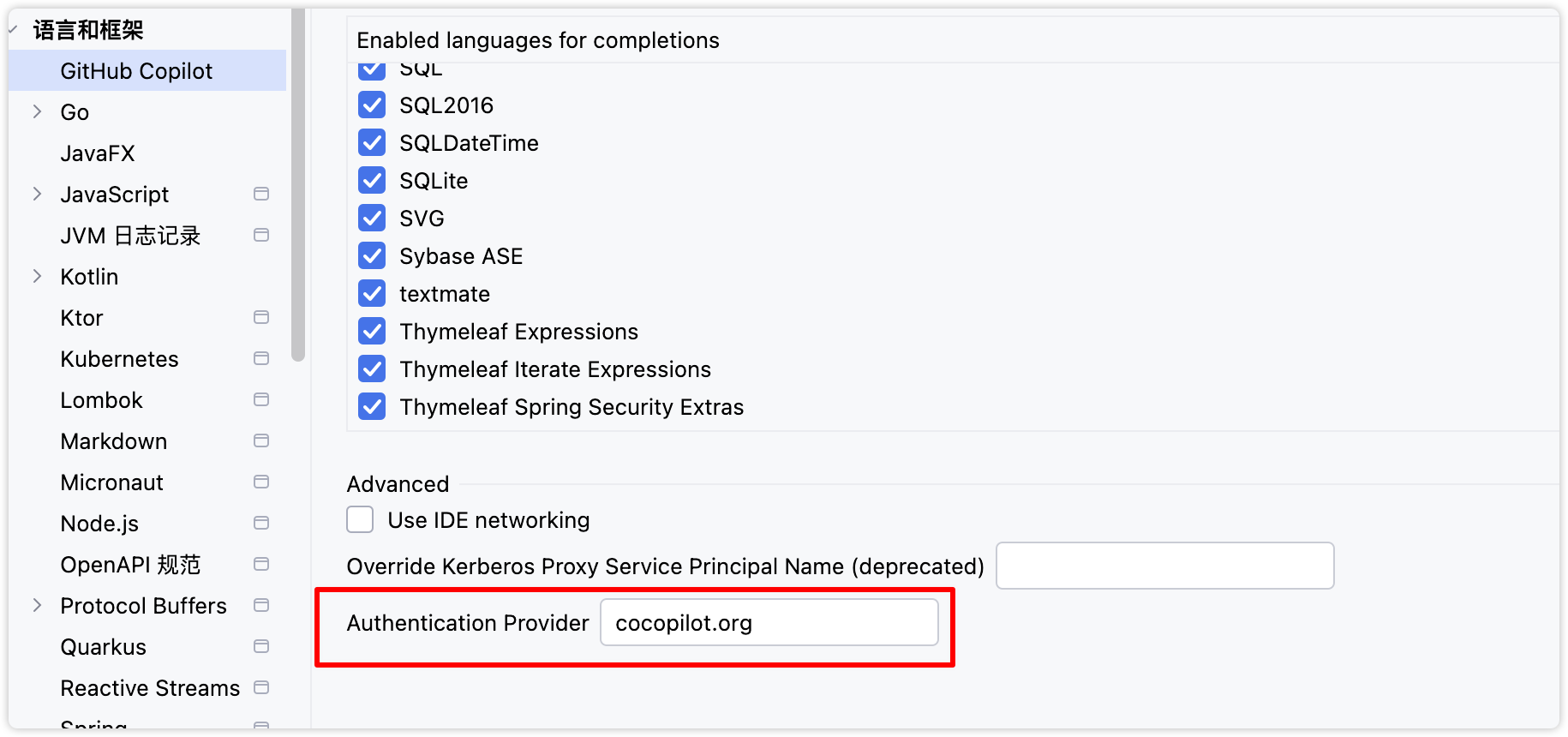This screenshot has width=1568, height=737.
Task: Click the 'Authentication Provider' label text
Action: (468, 623)
